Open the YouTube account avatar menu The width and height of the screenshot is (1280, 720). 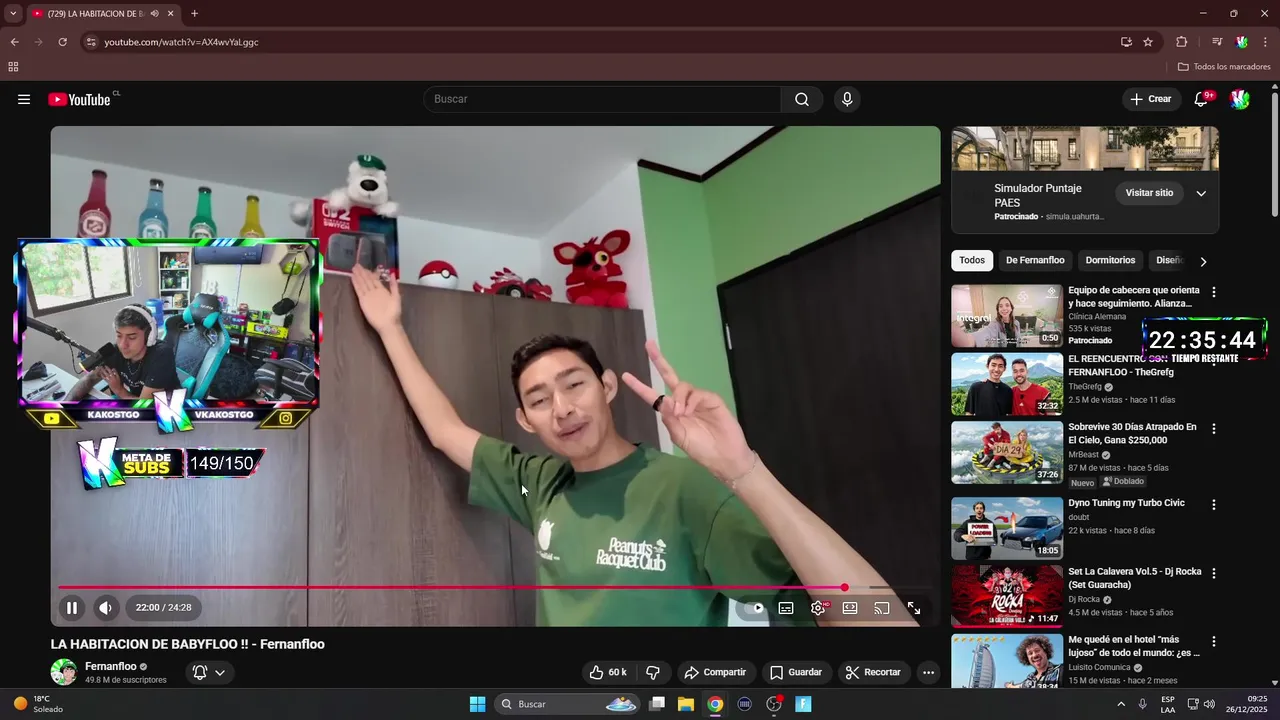(1240, 99)
